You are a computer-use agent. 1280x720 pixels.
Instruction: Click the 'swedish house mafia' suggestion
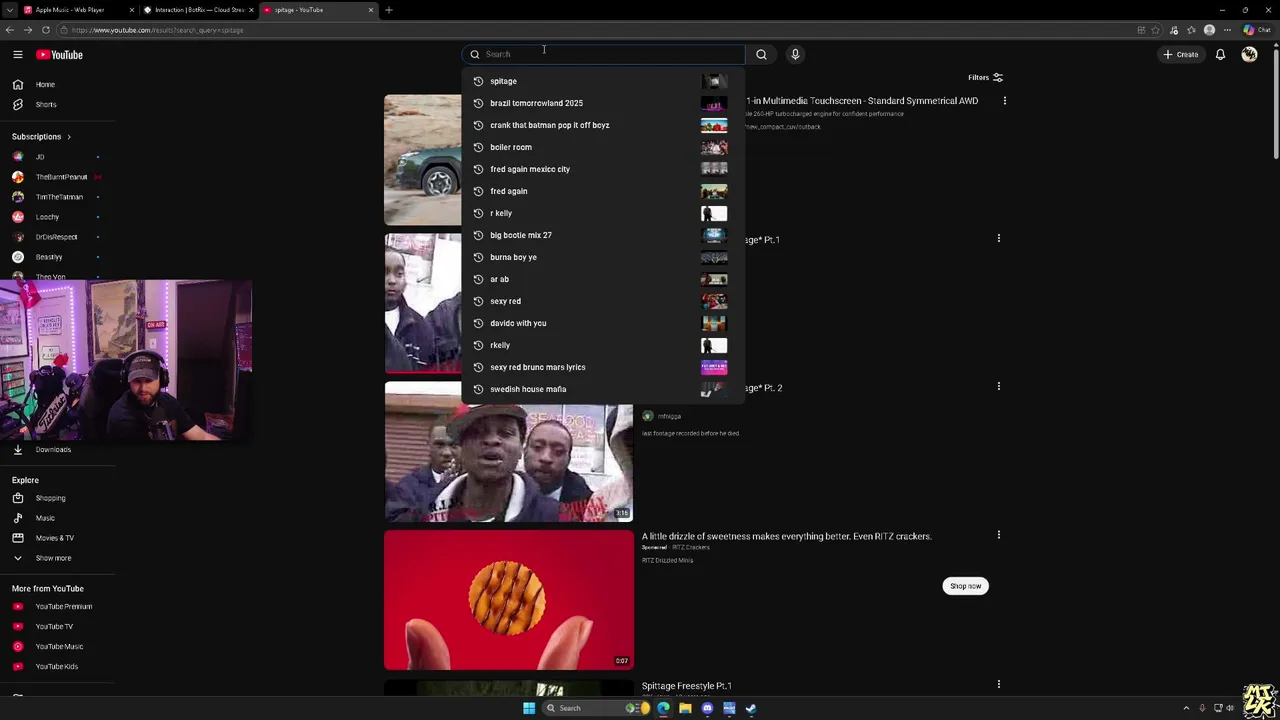tap(603, 389)
